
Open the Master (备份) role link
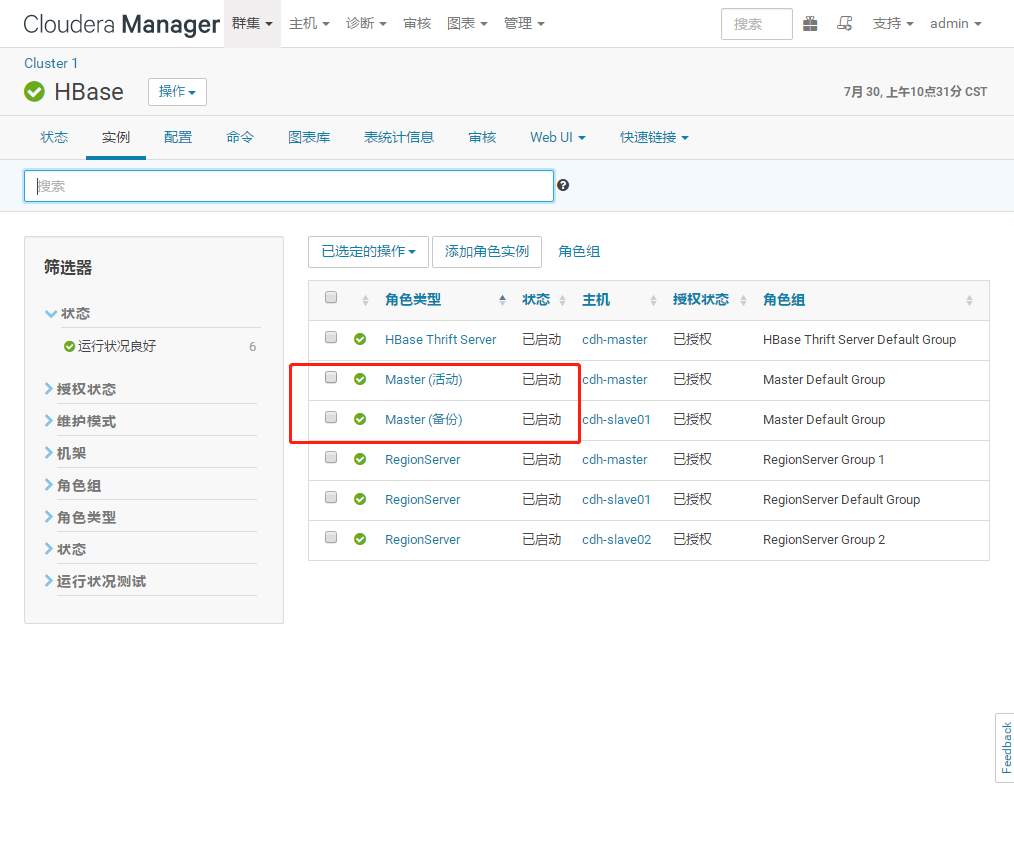click(424, 420)
